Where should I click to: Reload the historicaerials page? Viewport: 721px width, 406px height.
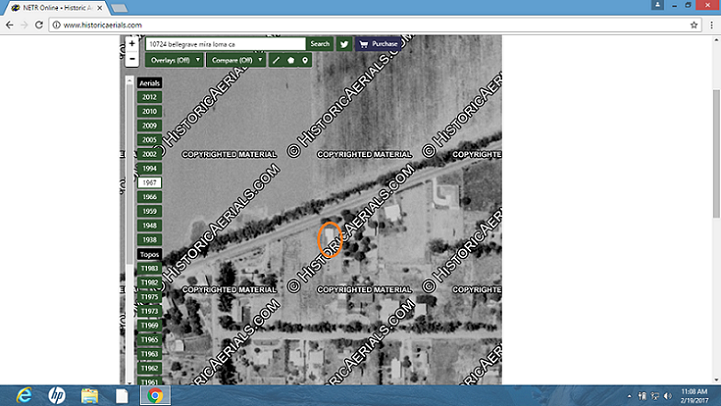coord(39,25)
